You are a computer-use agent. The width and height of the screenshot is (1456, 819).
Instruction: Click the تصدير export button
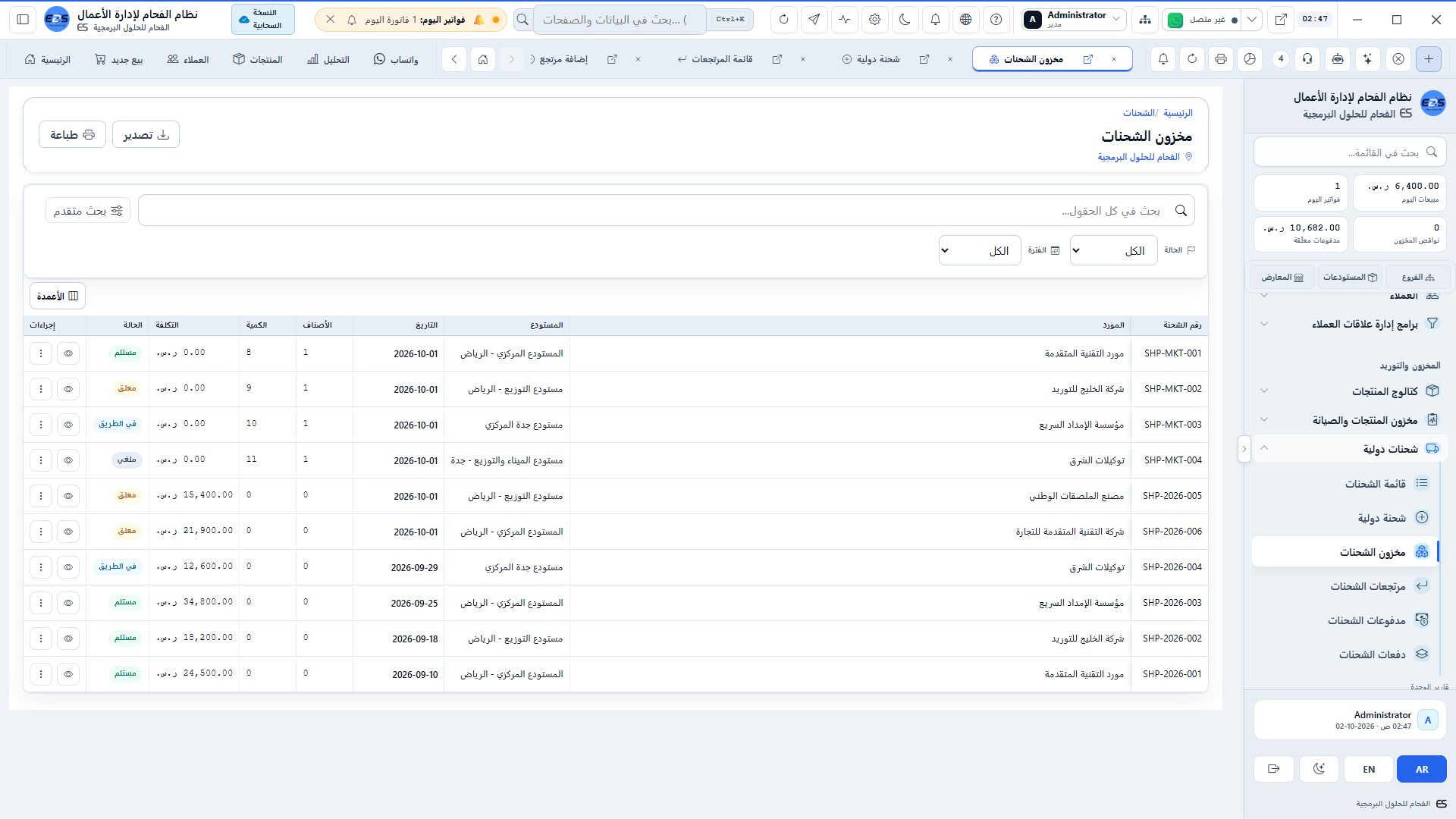click(146, 135)
